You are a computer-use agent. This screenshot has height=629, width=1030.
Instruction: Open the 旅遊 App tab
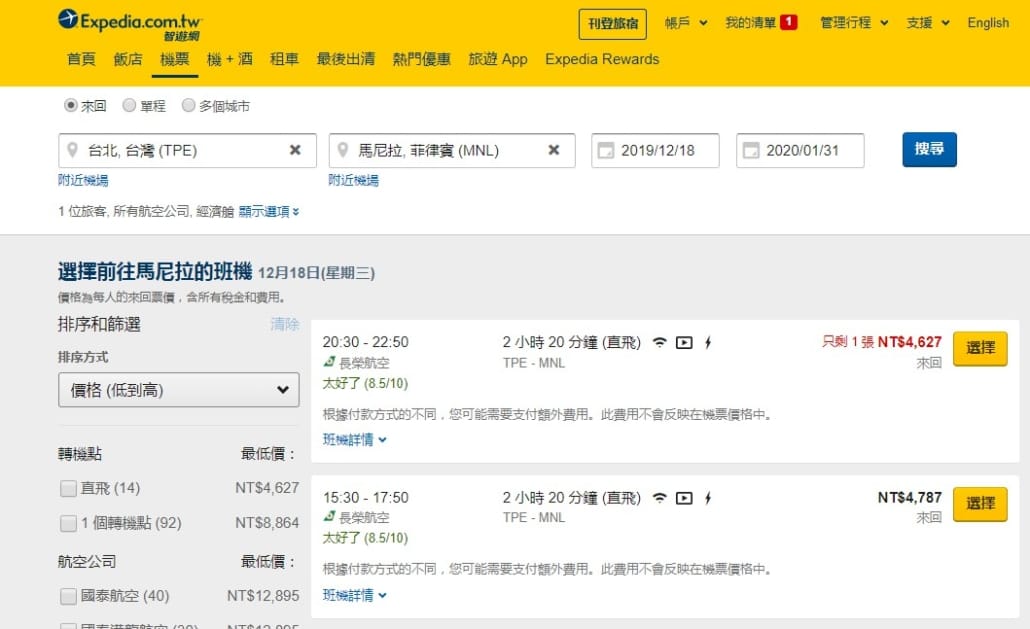[x=498, y=59]
